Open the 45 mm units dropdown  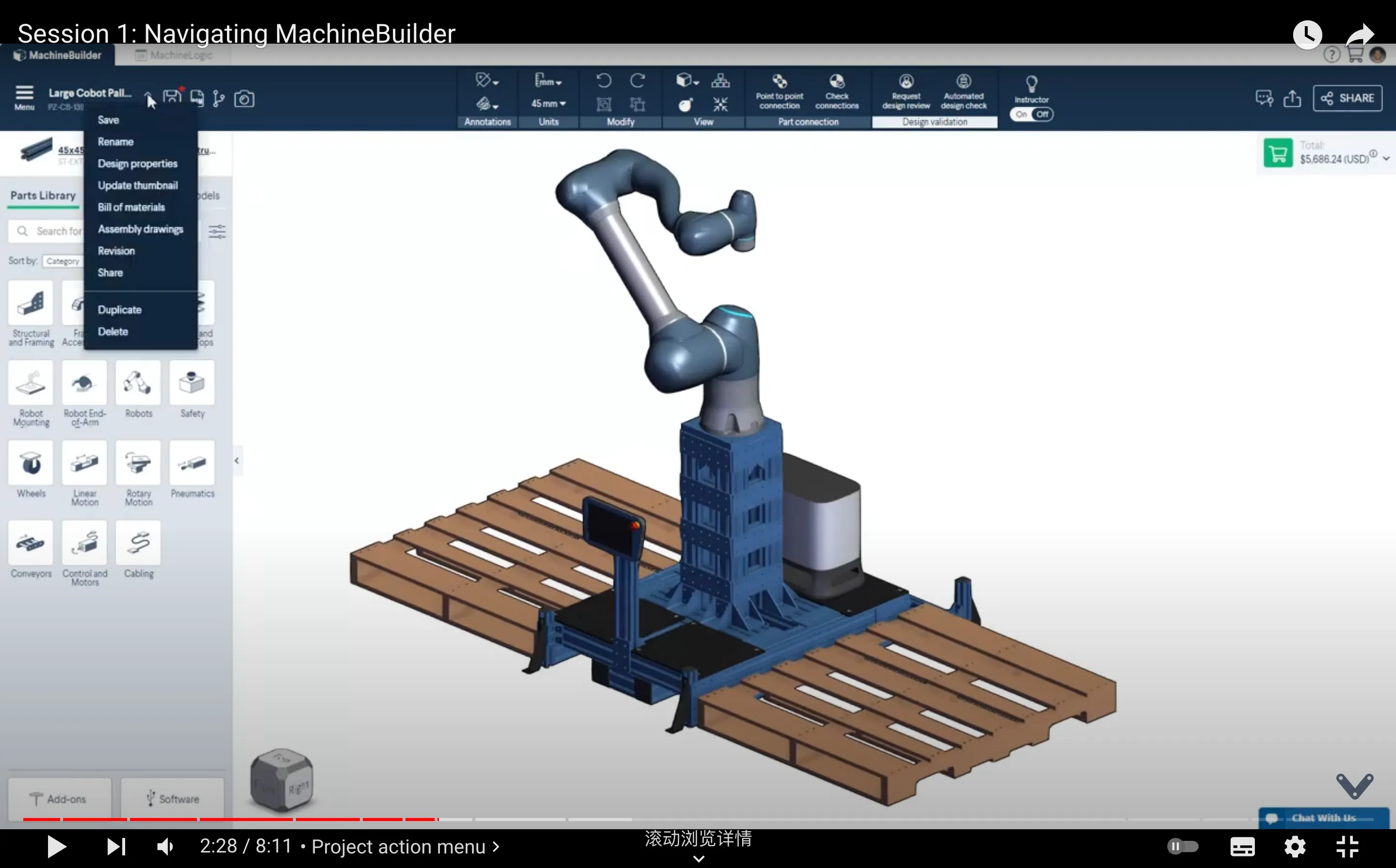(548, 103)
